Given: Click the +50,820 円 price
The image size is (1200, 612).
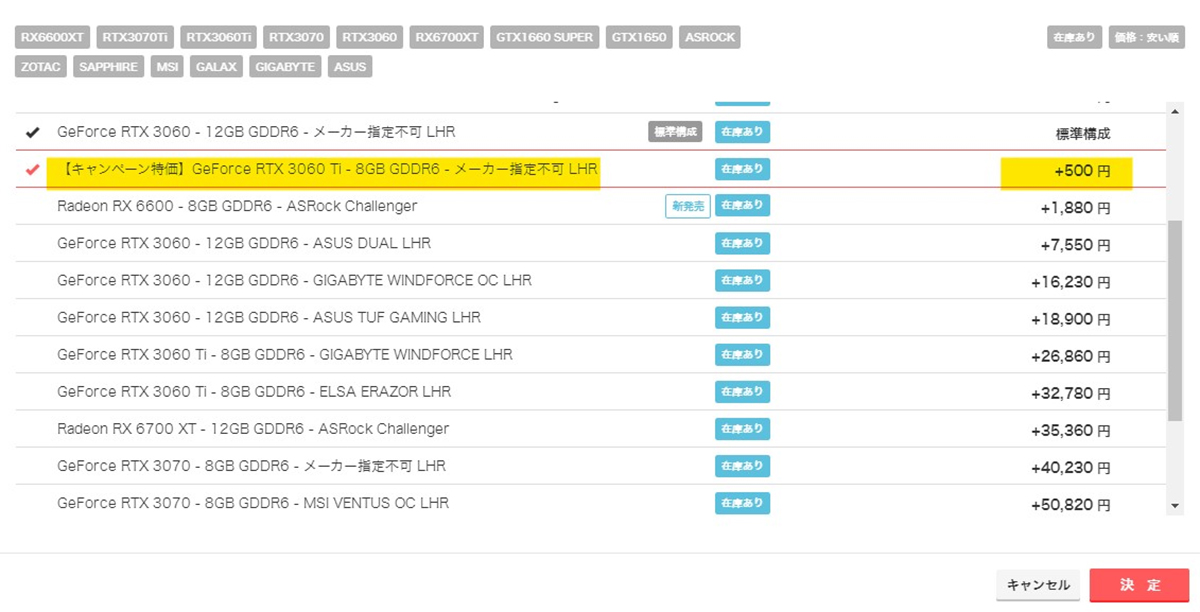Looking at the screenshot, I should click(1071, 504).
